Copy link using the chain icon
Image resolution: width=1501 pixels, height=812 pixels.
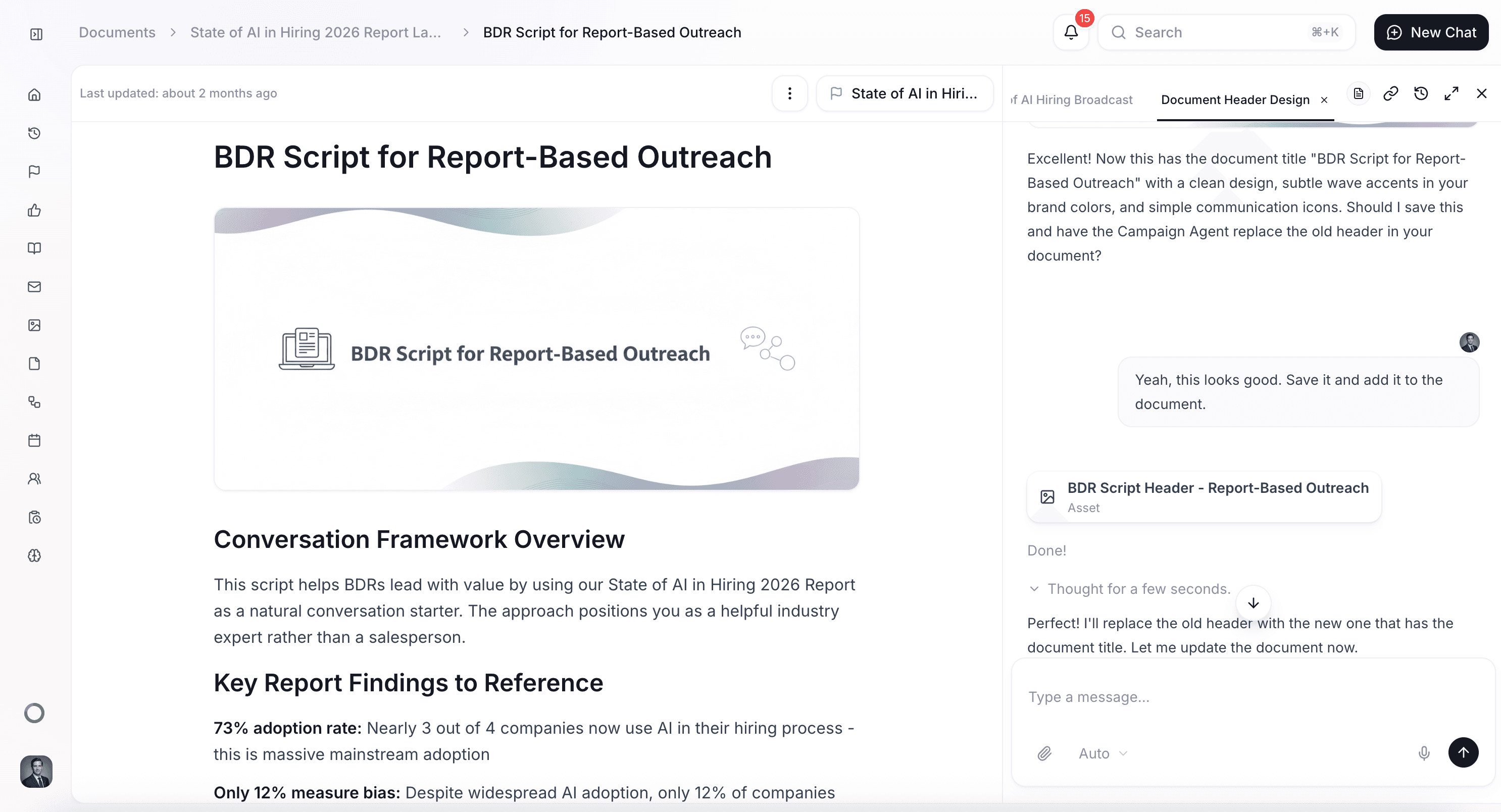(x=1390, y=94)
